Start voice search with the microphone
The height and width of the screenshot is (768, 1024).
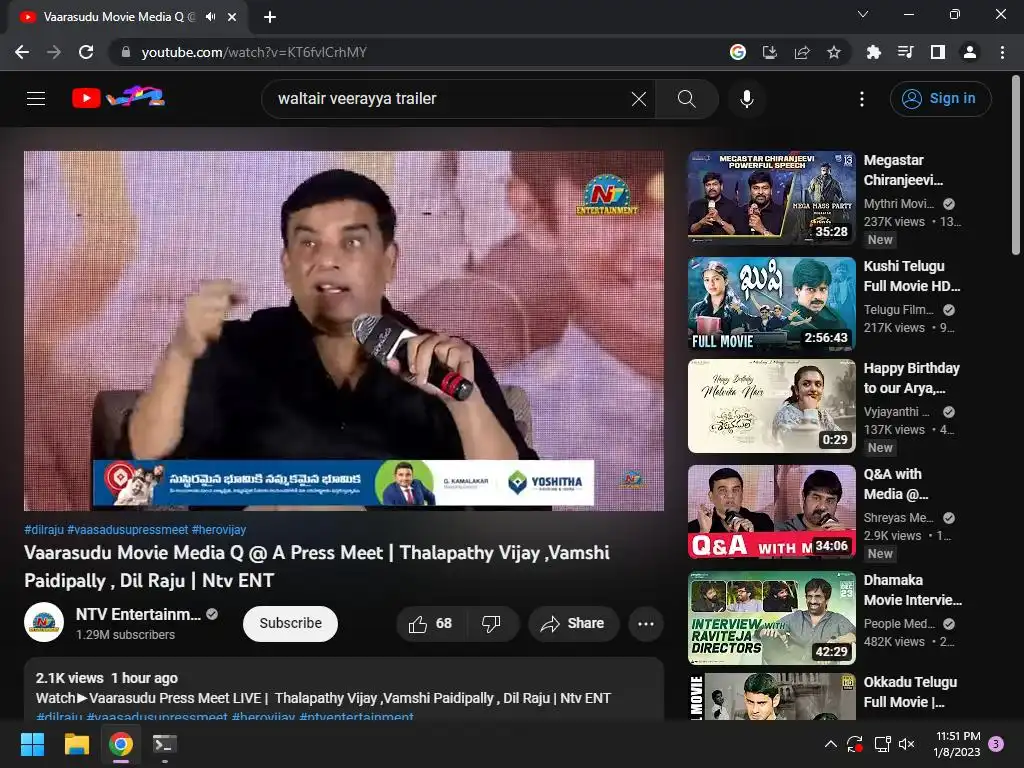click(746, 99)
